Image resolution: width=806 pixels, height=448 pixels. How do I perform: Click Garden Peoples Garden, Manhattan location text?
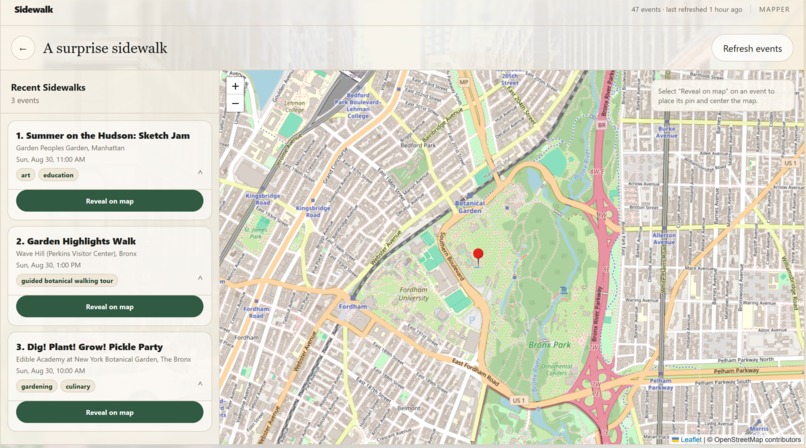click(x=70, y=148)
